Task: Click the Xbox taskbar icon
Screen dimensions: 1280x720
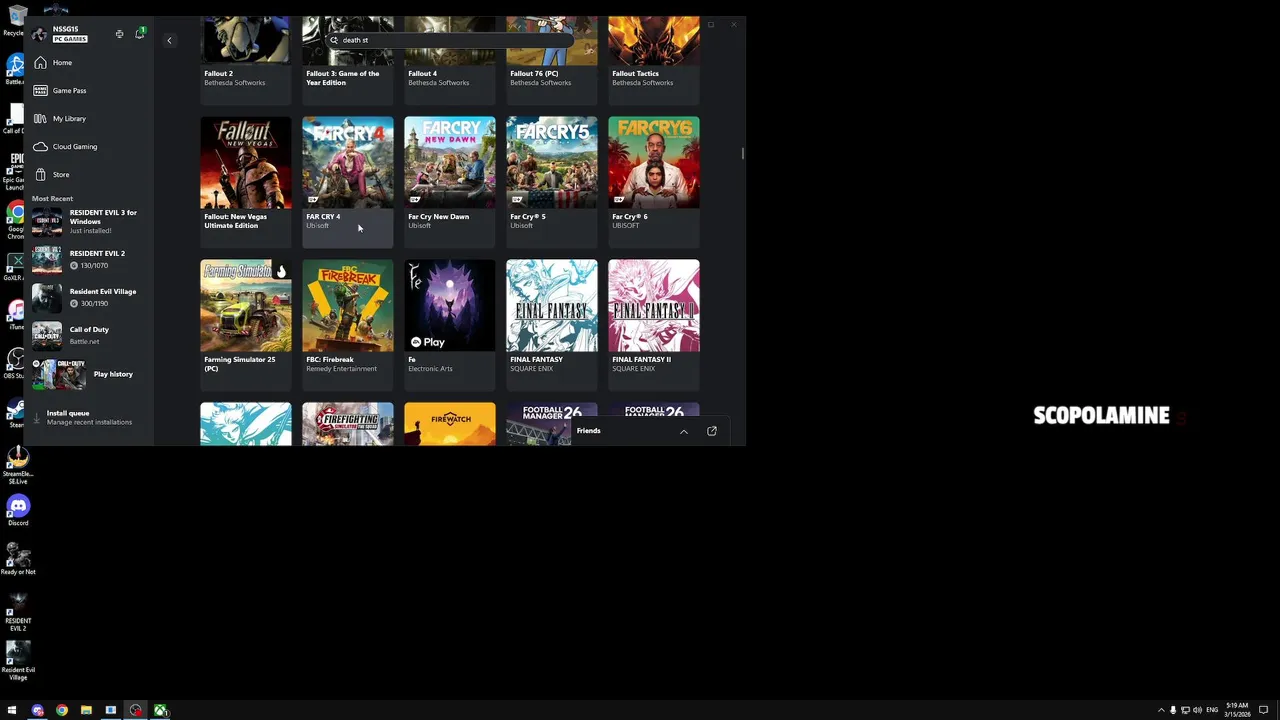Action: click(x=160, y=710)
